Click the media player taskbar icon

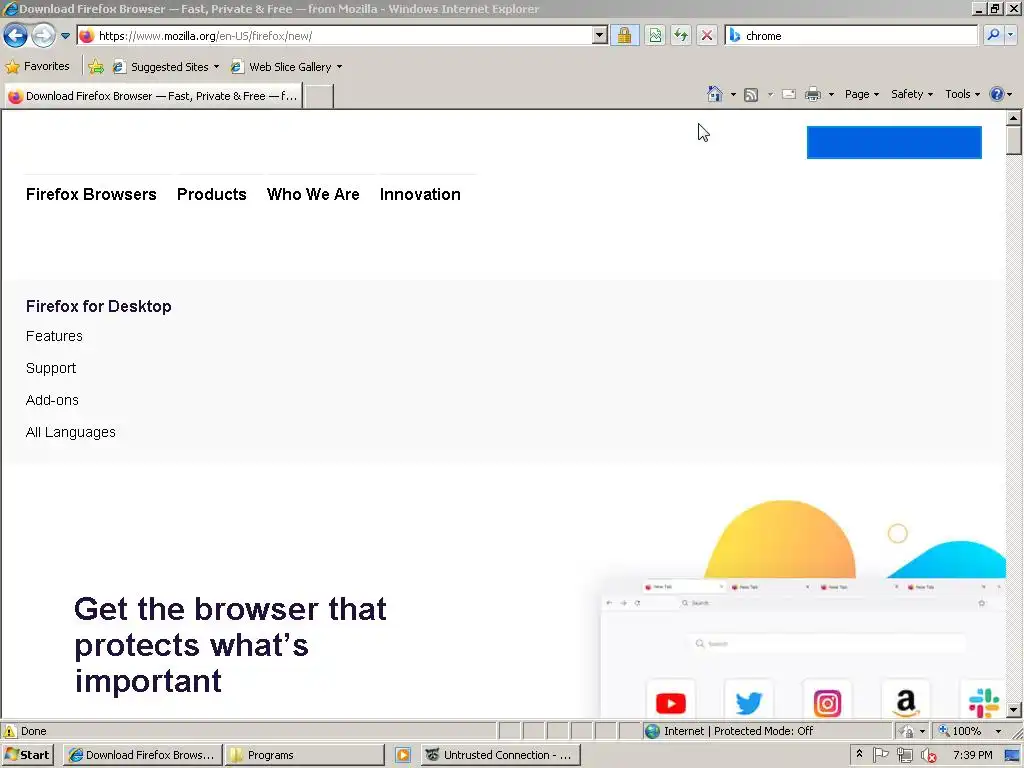[403, 755]
